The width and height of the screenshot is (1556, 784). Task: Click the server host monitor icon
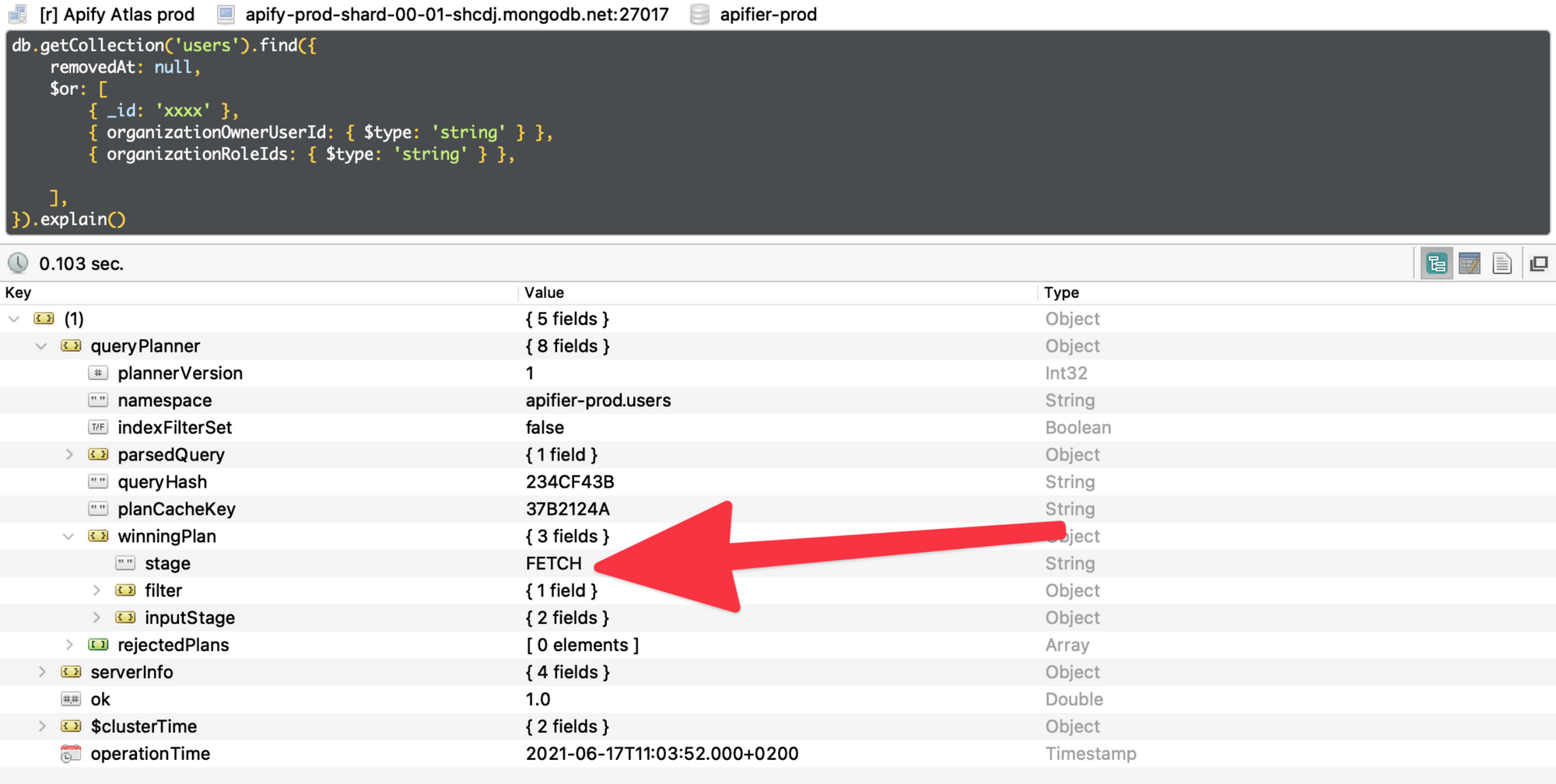coord(226,14)
